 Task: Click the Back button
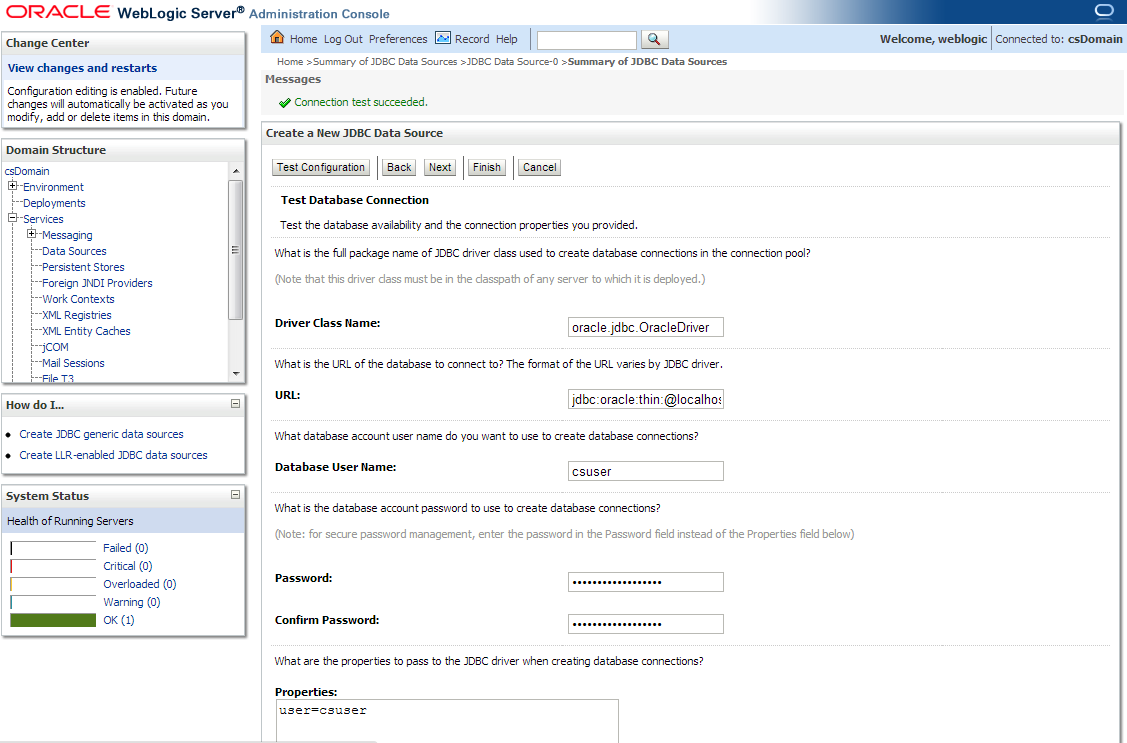click(399, 167)
